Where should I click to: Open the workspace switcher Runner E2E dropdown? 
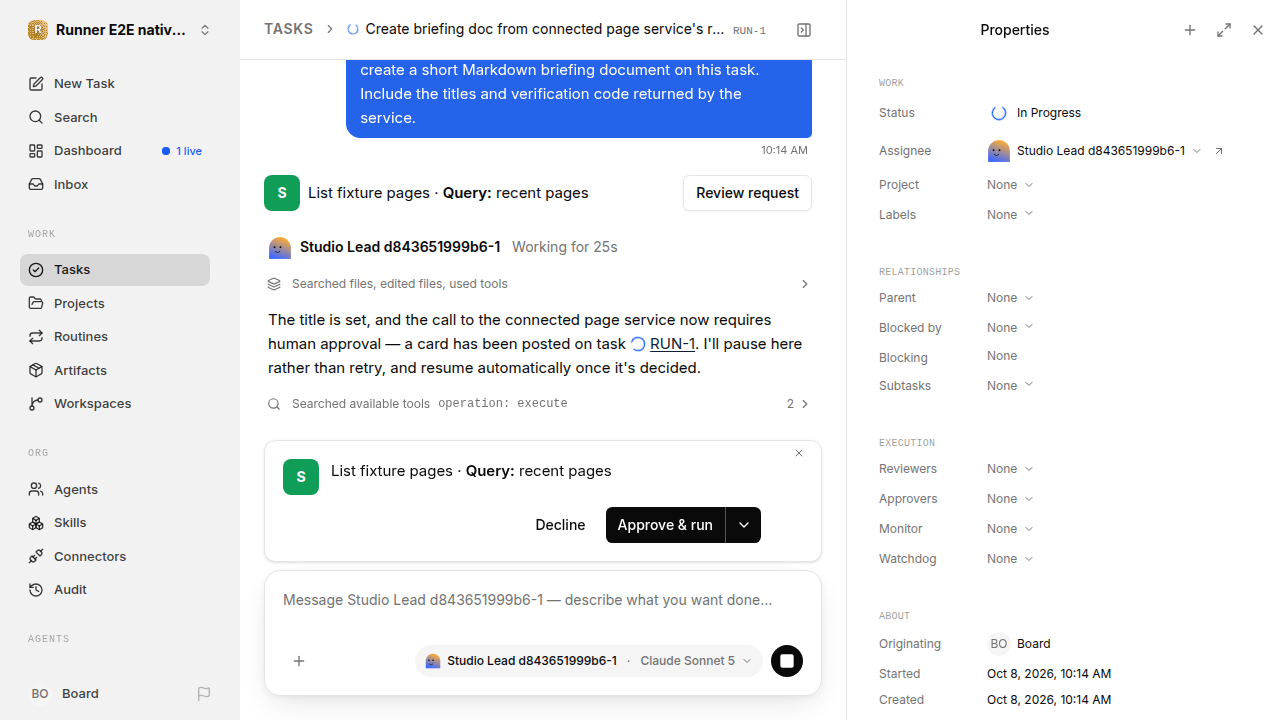(x=120, y=30)
